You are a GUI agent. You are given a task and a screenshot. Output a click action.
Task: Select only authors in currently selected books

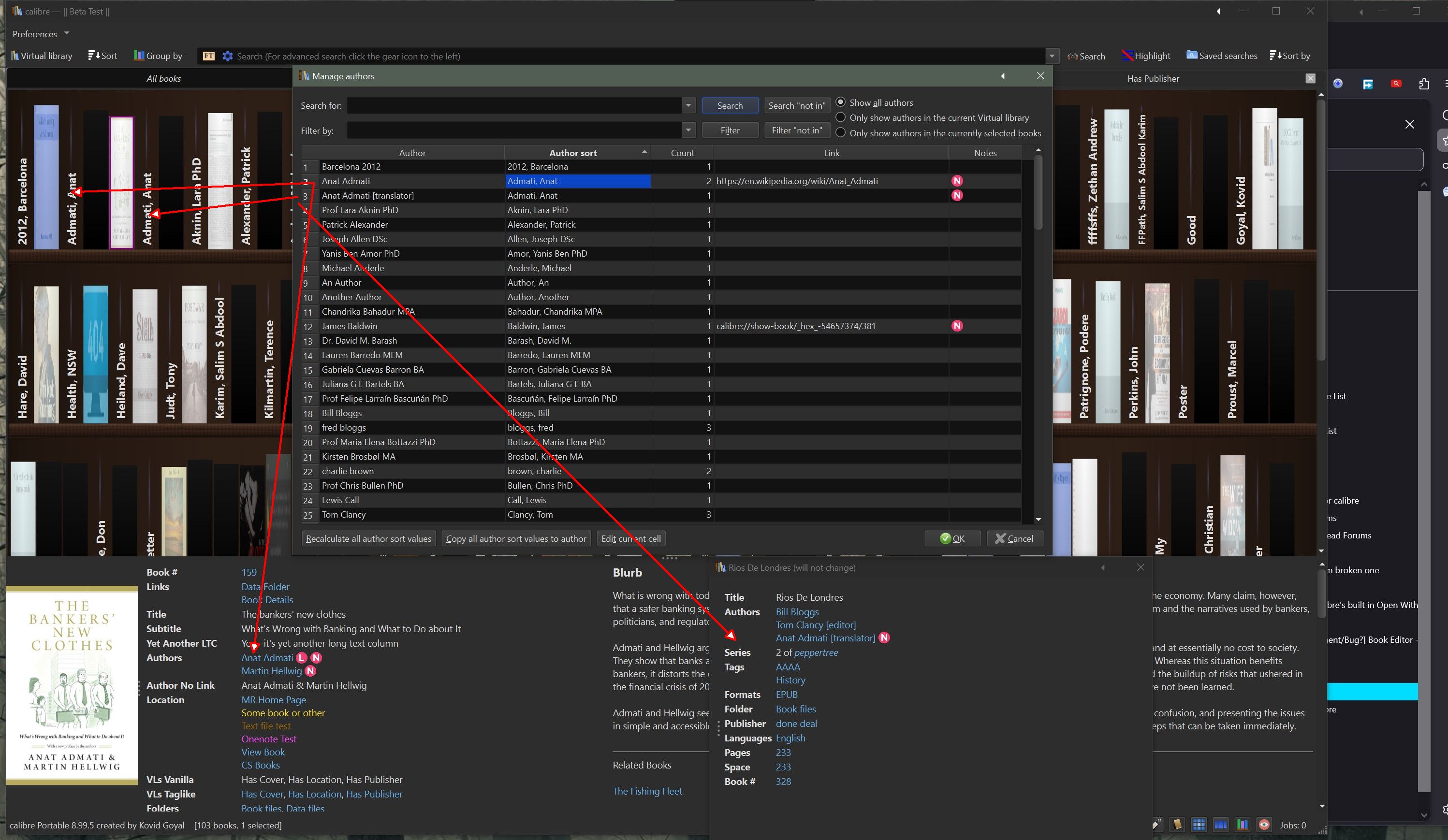[841, 133]
